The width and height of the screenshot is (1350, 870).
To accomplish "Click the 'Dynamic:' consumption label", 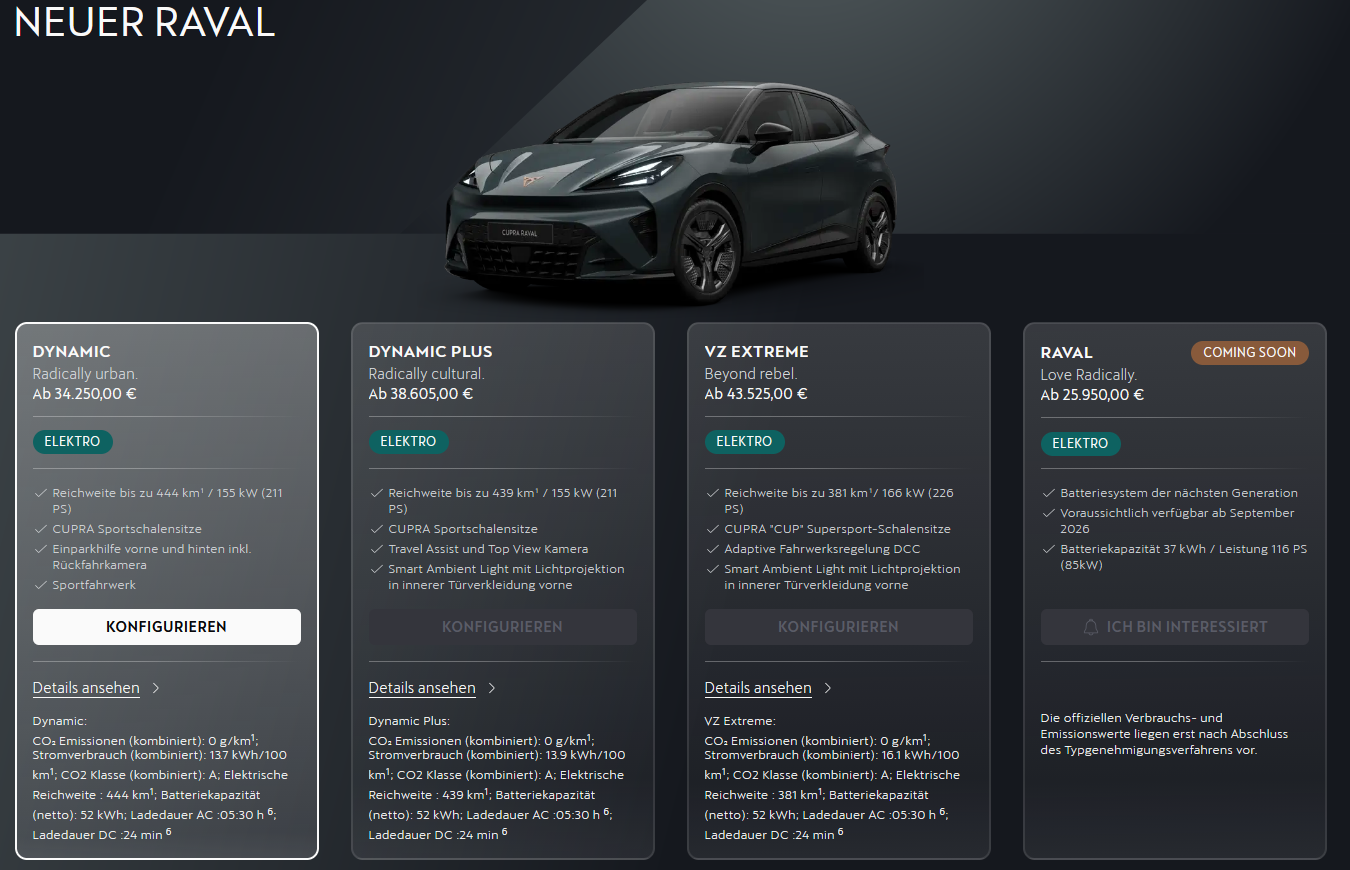I will [60, 720].
